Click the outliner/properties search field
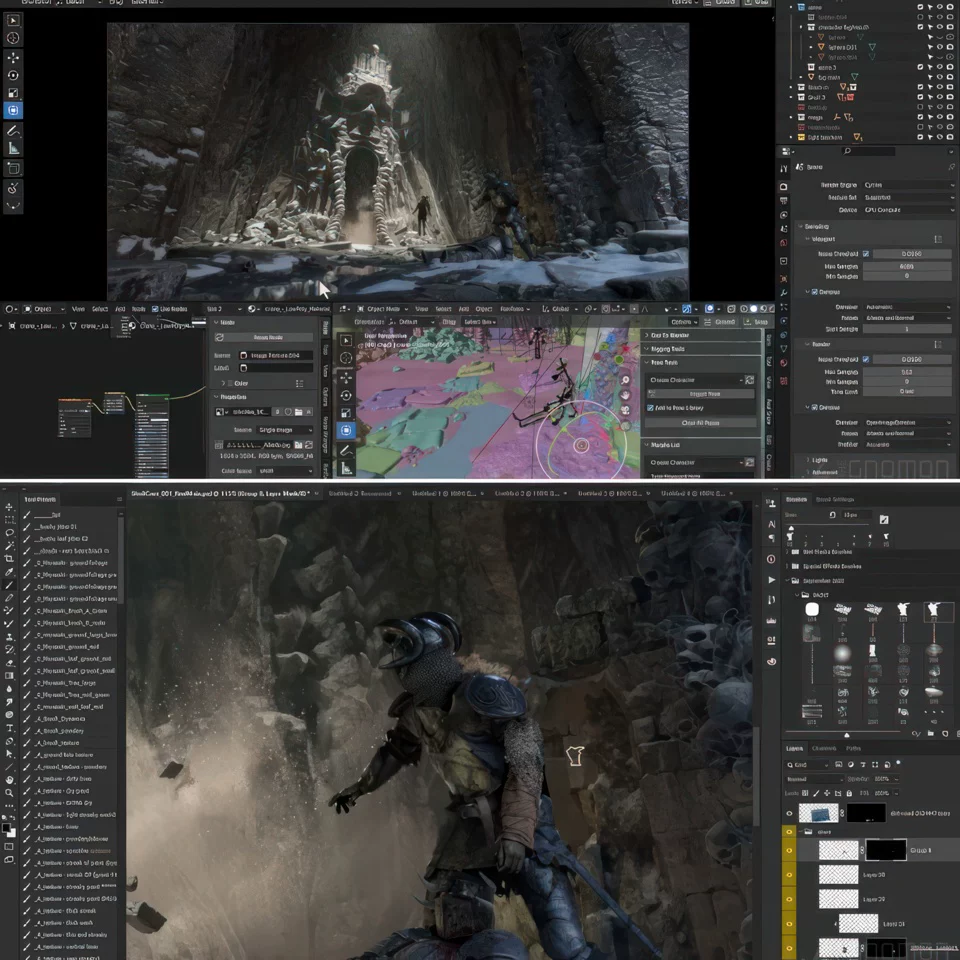960x960 pixels. [x=869, y=151]
